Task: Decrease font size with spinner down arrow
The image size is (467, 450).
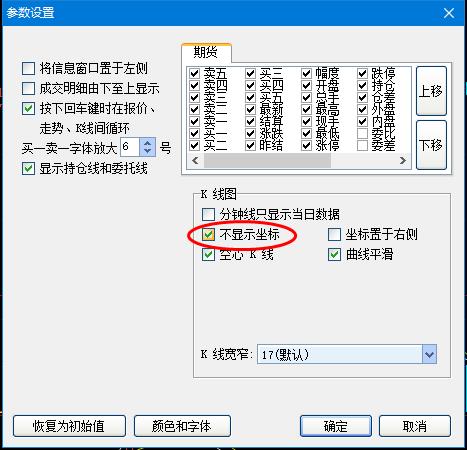Action: click(148, 151)
